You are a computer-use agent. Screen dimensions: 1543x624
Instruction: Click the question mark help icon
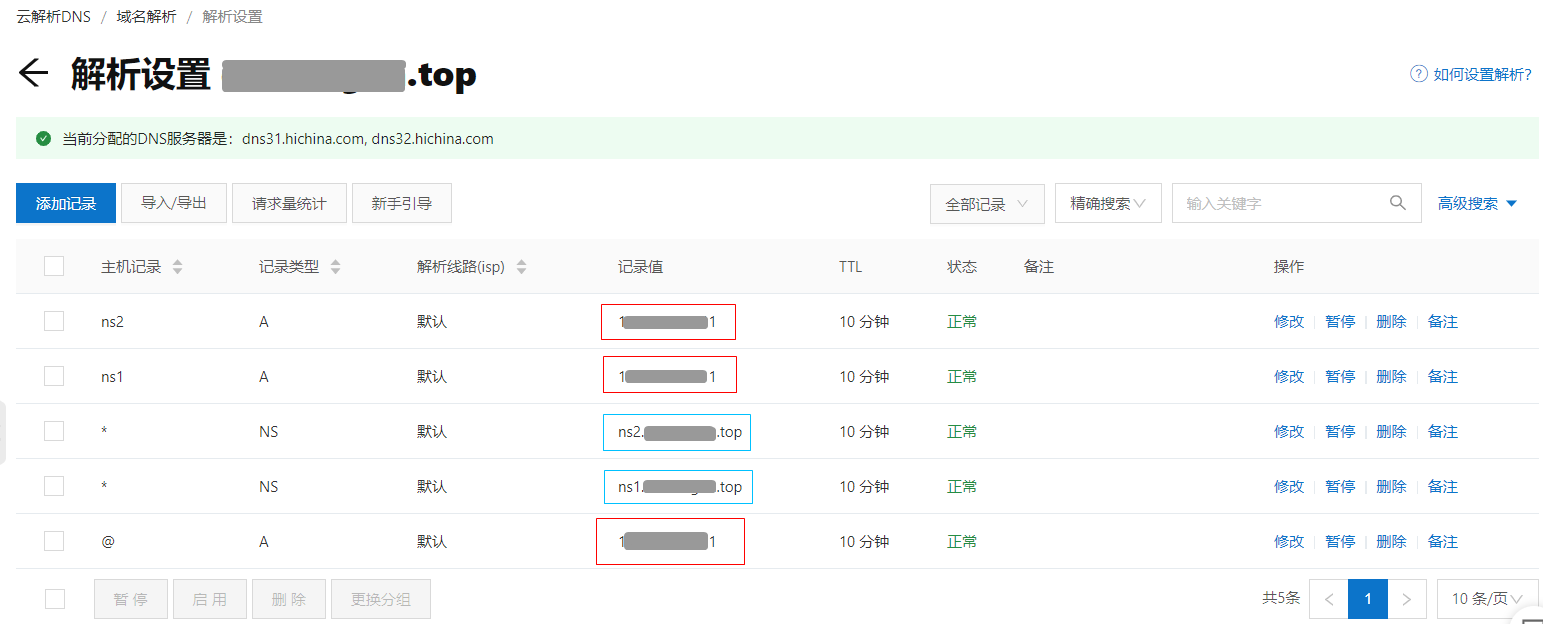(1418, 74)
